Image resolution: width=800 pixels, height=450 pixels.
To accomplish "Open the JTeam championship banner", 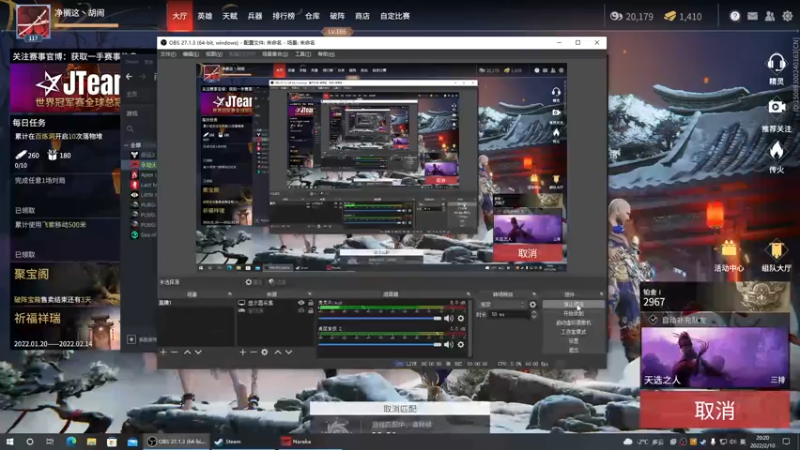I will [65, 88].
